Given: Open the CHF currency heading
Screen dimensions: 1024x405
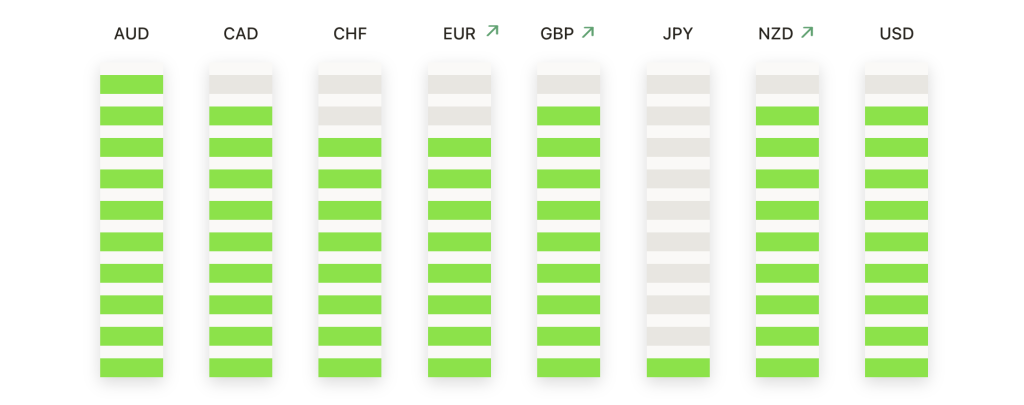Looking at the screenshot, I should click(350, 34).
